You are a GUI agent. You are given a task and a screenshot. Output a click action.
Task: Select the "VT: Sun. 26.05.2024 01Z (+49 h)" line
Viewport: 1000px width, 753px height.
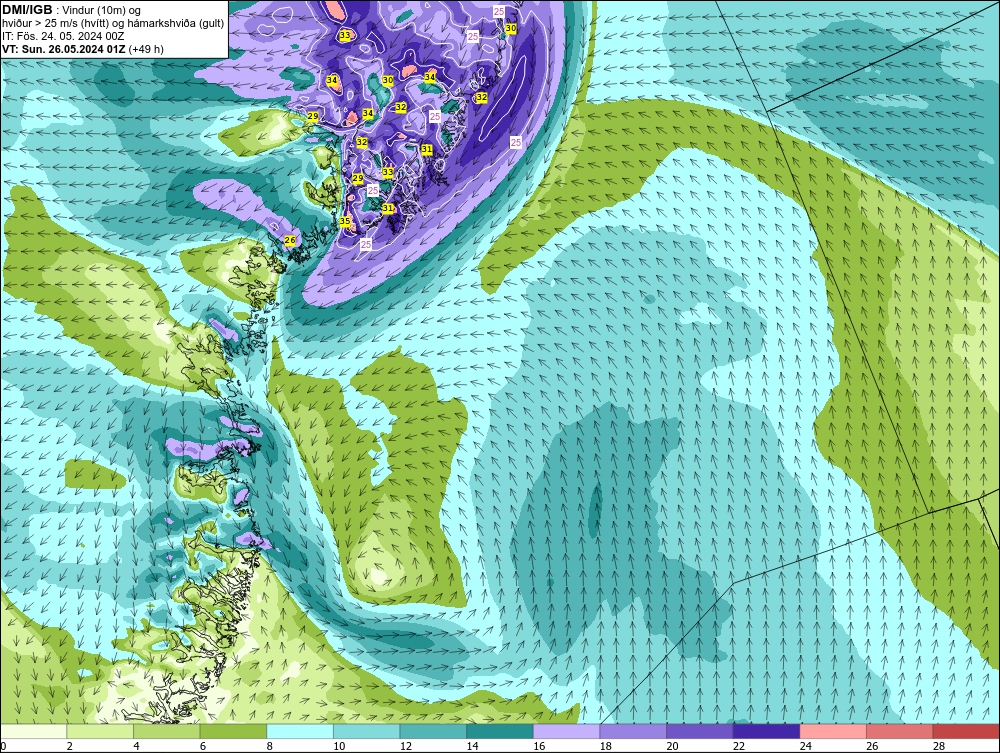(83, 49)
